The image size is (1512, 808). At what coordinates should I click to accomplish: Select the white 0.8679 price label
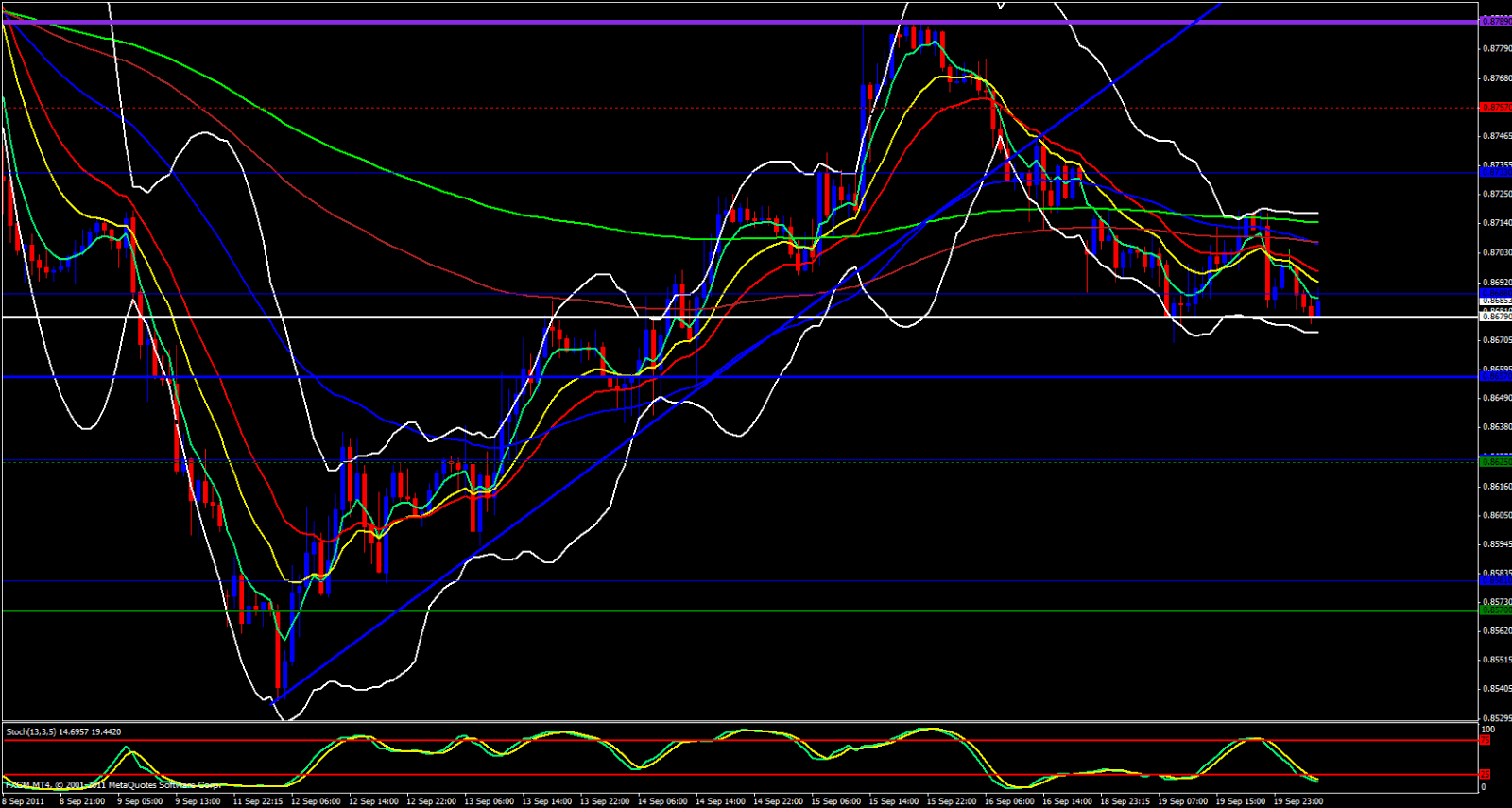[x=1494, y=317]
